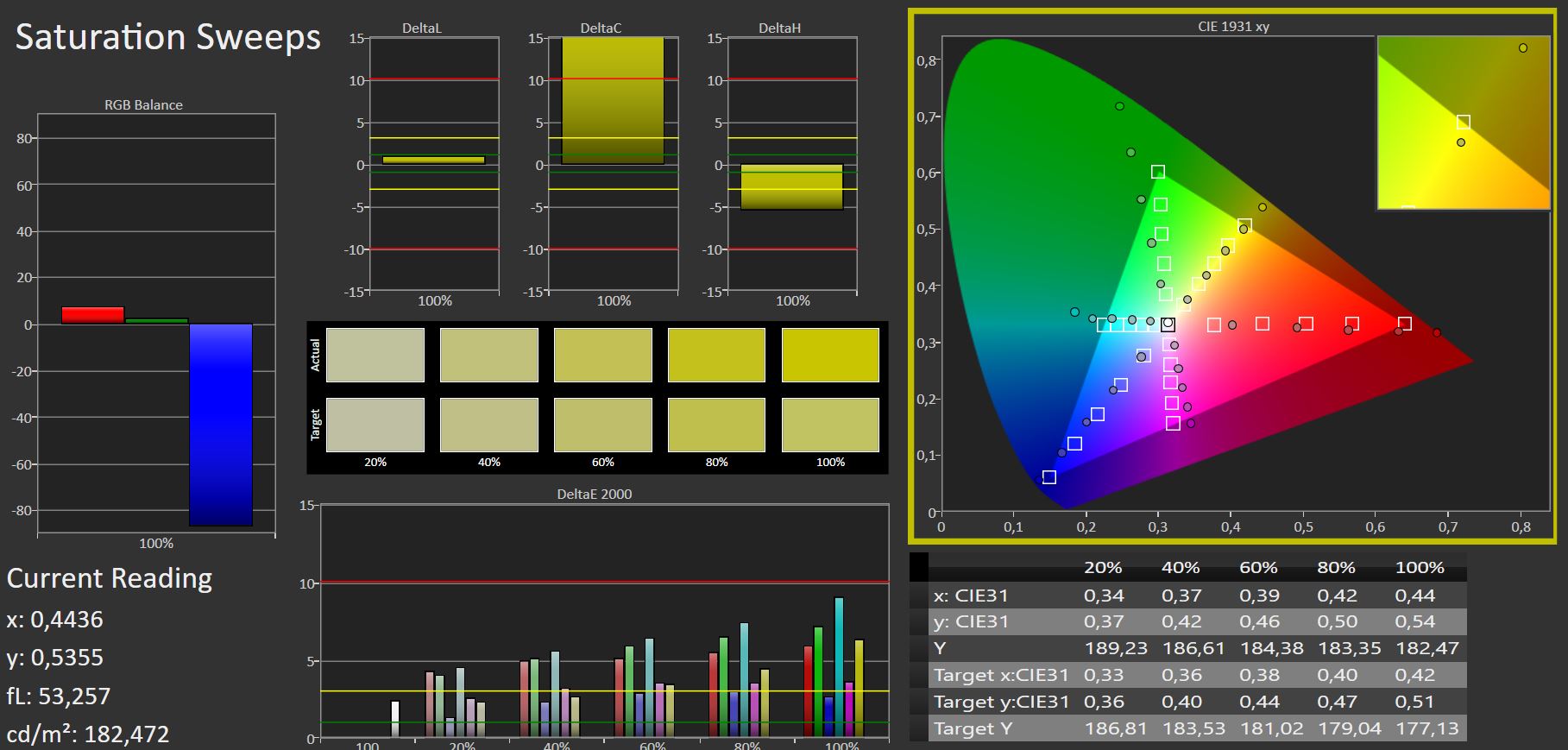Select the white point square in CIE diagram
Image resolution: width=1568 pixels, height=750 pixels.
[x=1168, y=325]
